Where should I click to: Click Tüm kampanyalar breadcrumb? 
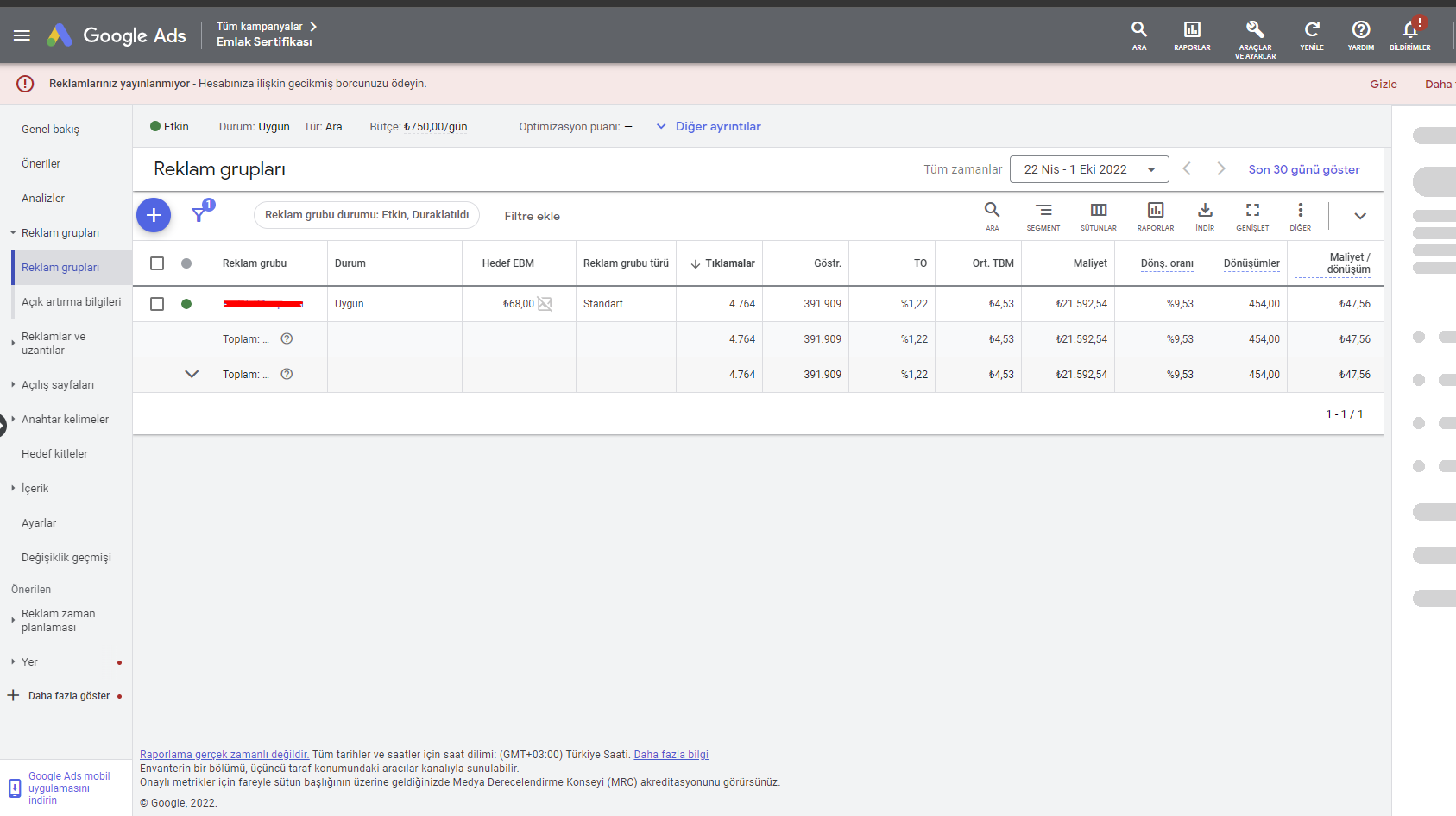click(x=260, y=27)
